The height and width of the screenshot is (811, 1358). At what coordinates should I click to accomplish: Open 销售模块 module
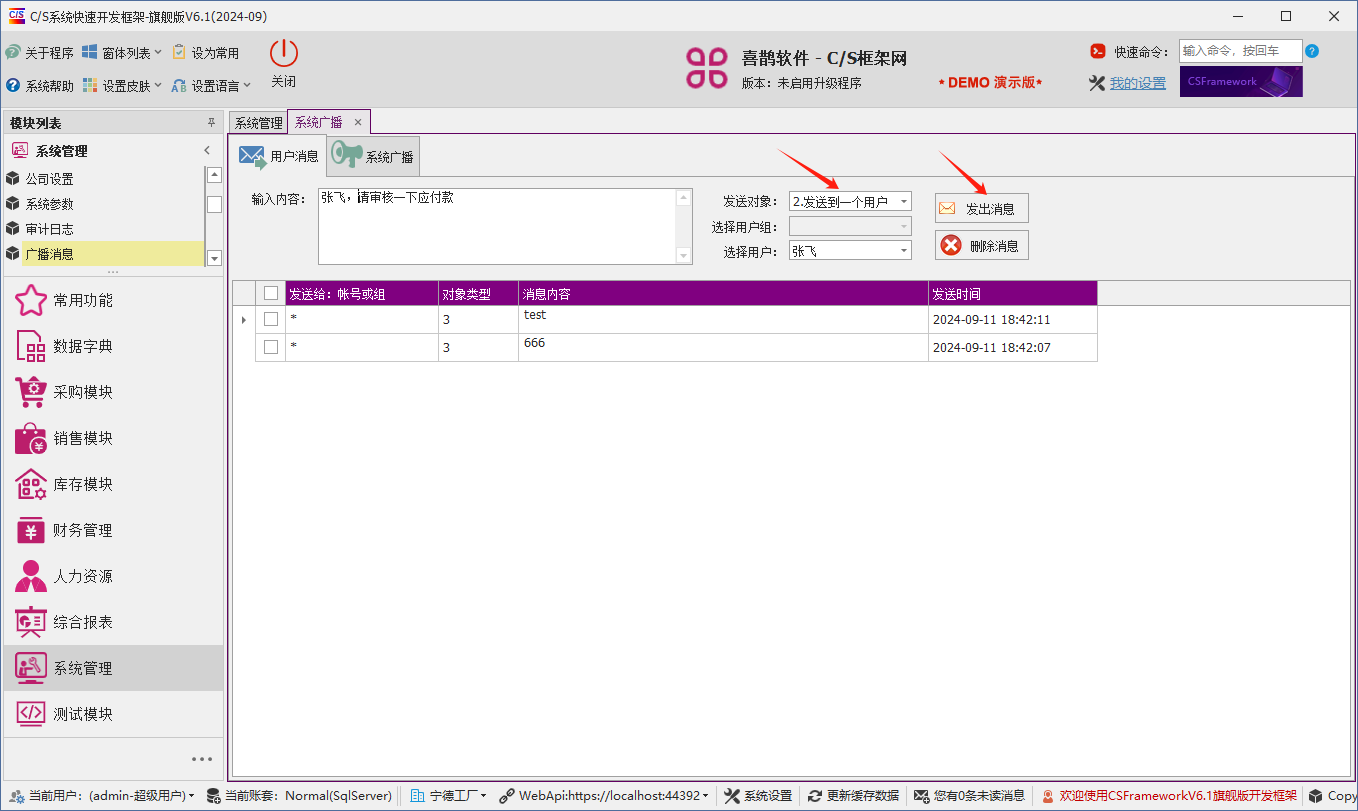(x=113, y=438)
